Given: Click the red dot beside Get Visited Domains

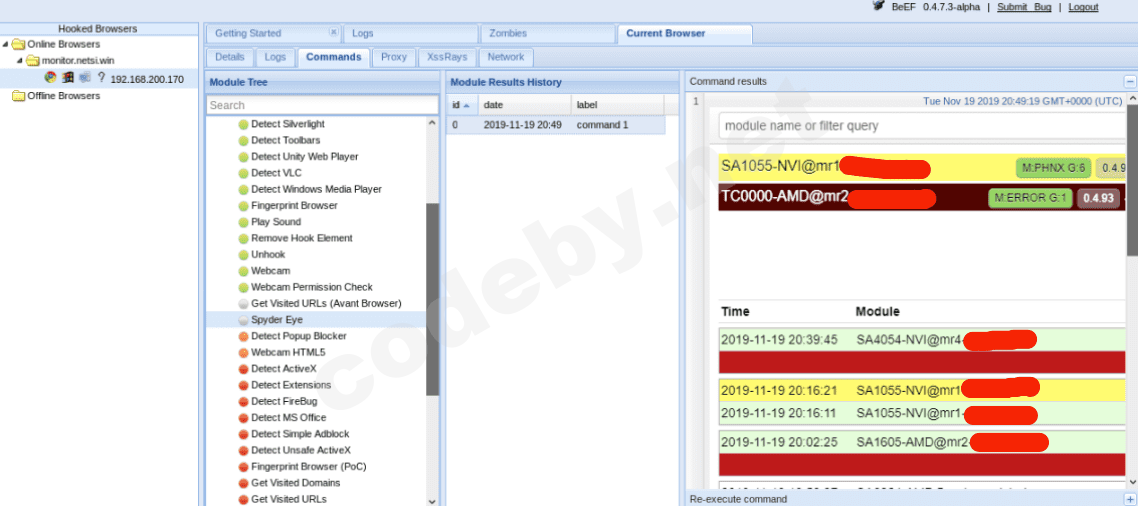Looking at the screenshot, I should click(x=243, y=483).
